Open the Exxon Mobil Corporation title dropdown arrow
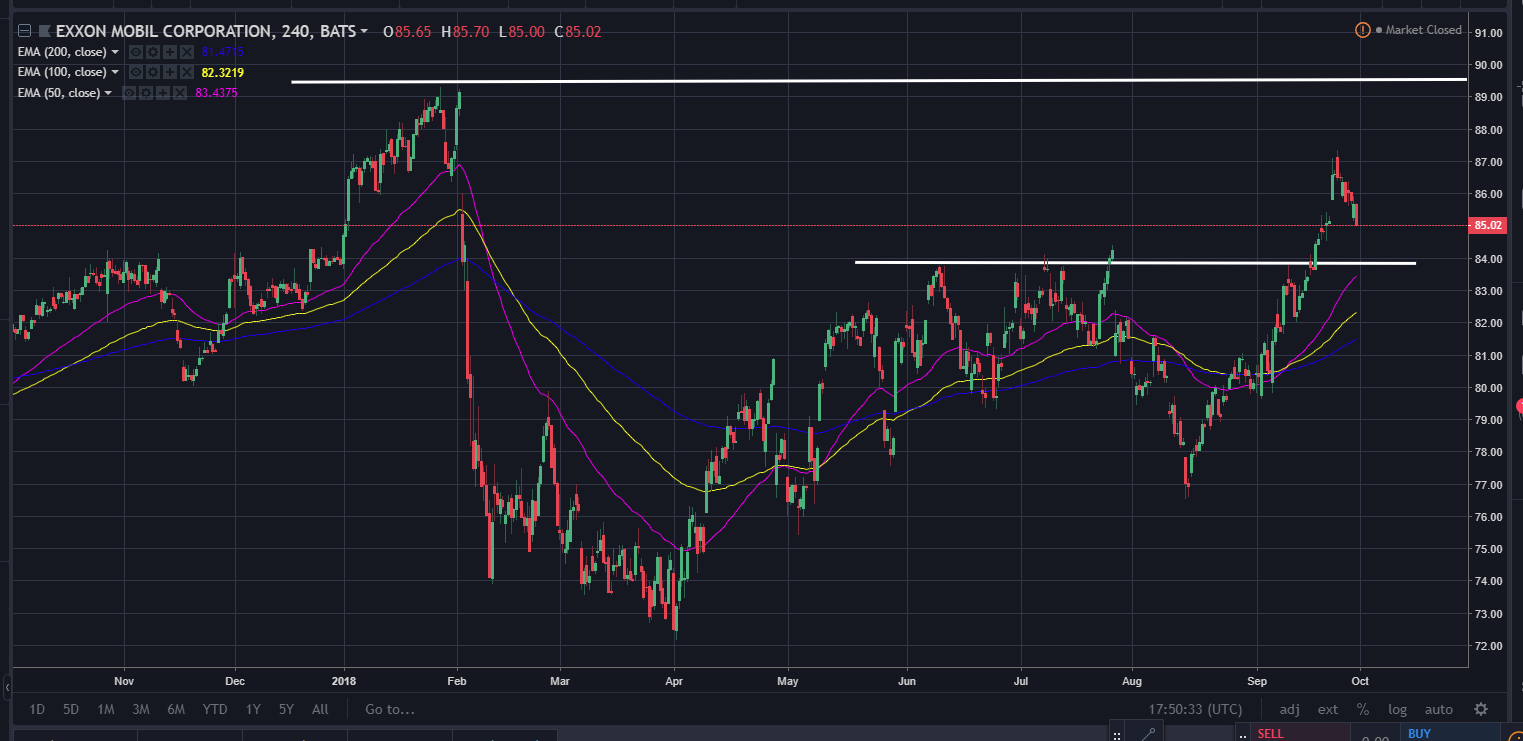 click(363, 32)
